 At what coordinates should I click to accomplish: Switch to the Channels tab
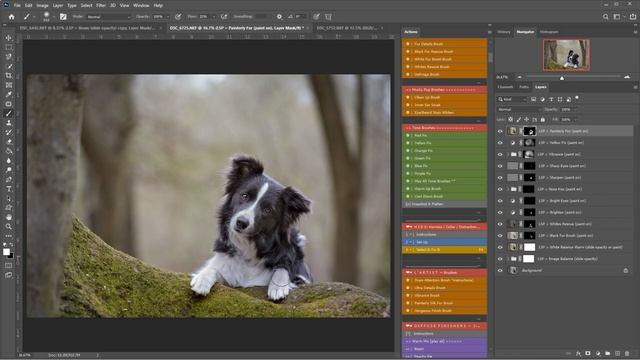[x=505, y=87]
